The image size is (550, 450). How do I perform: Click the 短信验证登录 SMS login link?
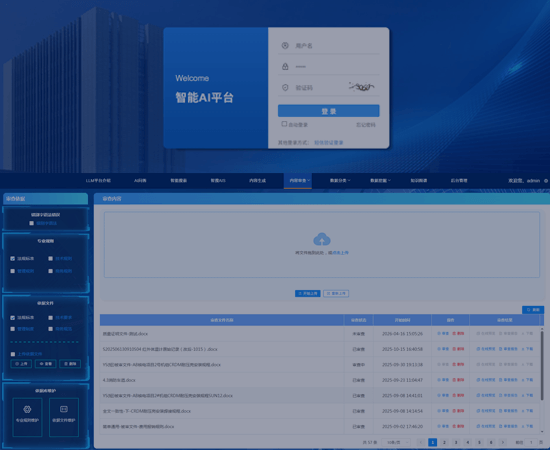pyautogui.click(x=328, y=142)
